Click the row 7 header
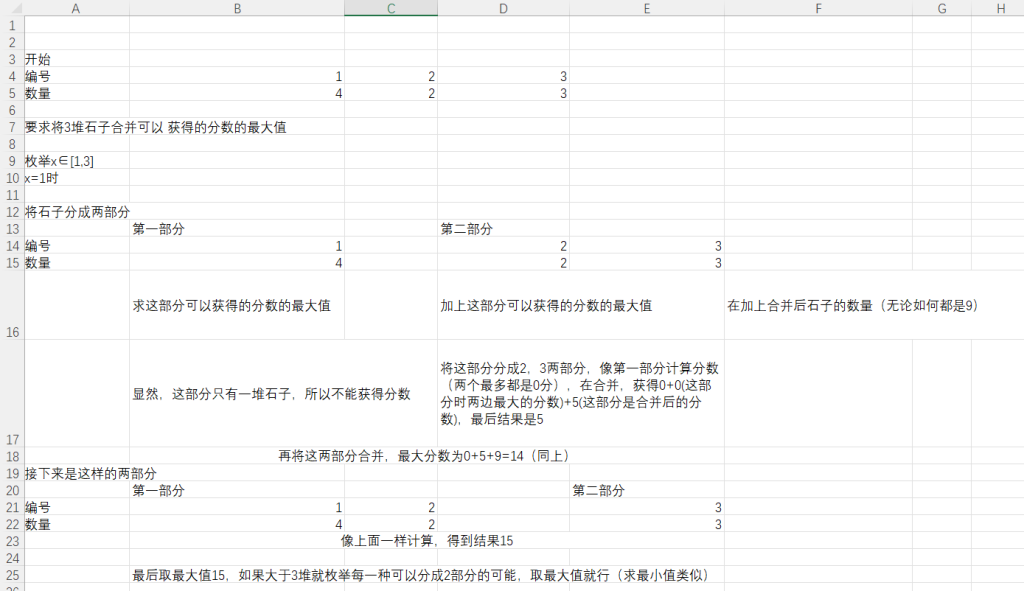Screen dimensions: 1024x591 pyautogui.click(x=11, y=127)
